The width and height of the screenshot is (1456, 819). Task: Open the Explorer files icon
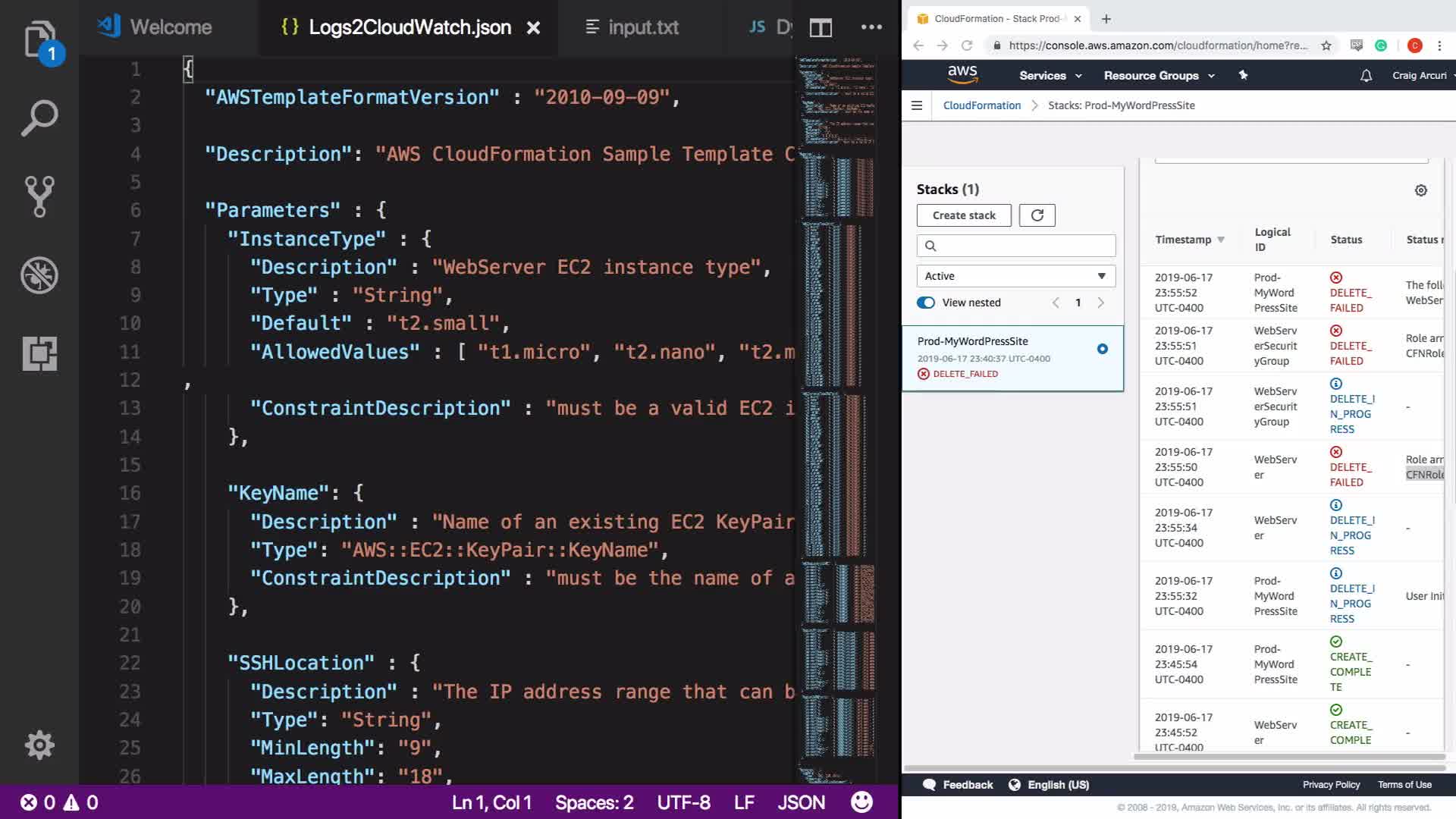(39, 39)
